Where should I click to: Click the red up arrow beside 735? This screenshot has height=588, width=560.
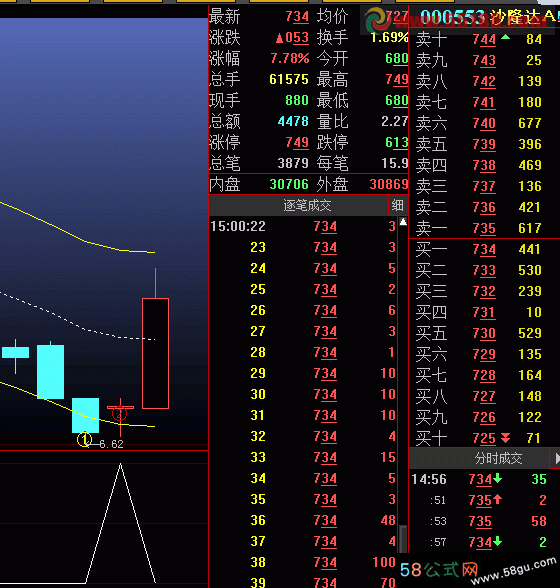[x=497, y=500]
